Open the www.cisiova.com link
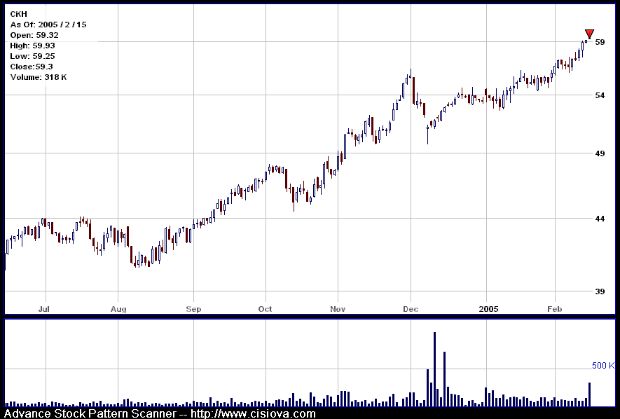The image size is (620, 419). click(253, 414)
